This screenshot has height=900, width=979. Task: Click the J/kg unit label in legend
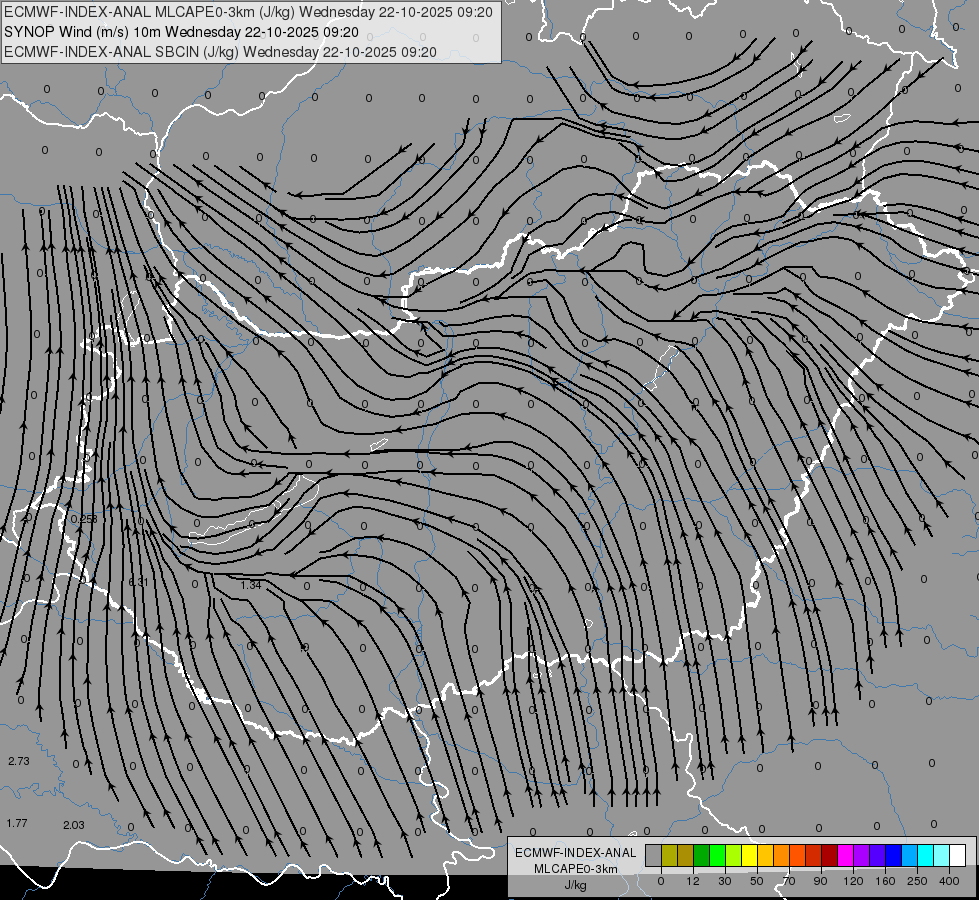click(x=575, y=885)
